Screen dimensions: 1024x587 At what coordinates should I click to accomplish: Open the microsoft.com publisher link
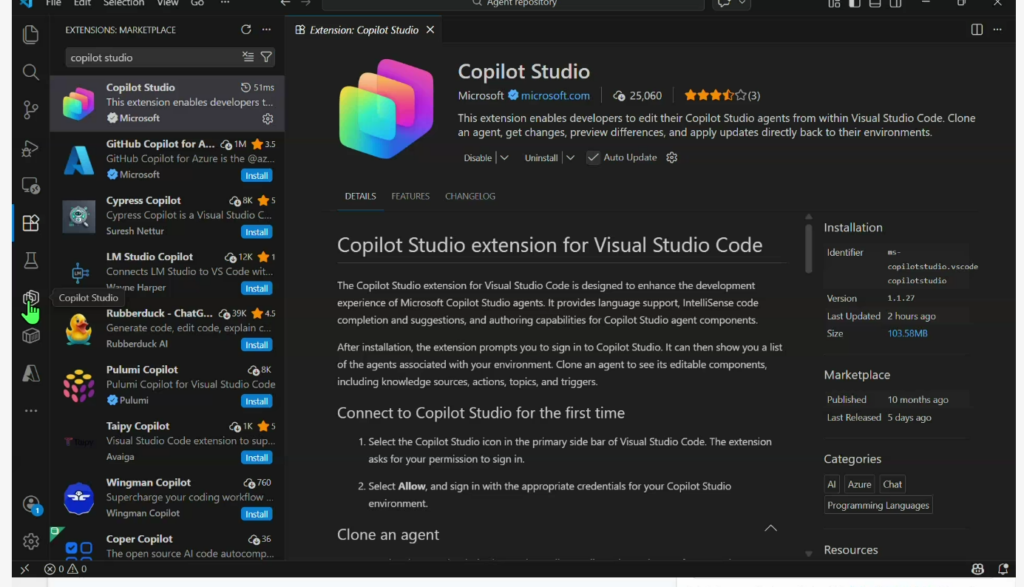tap(555, 96)
